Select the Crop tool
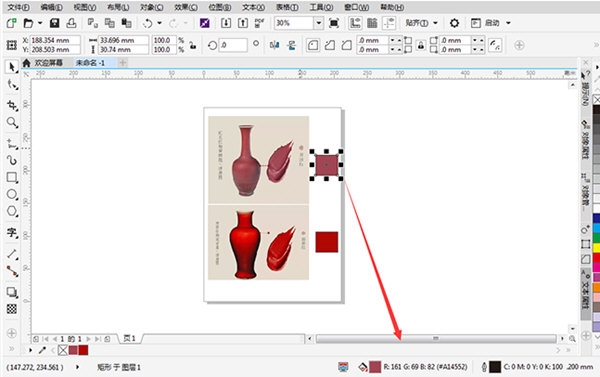600x377 pixels. pos(12,104)
